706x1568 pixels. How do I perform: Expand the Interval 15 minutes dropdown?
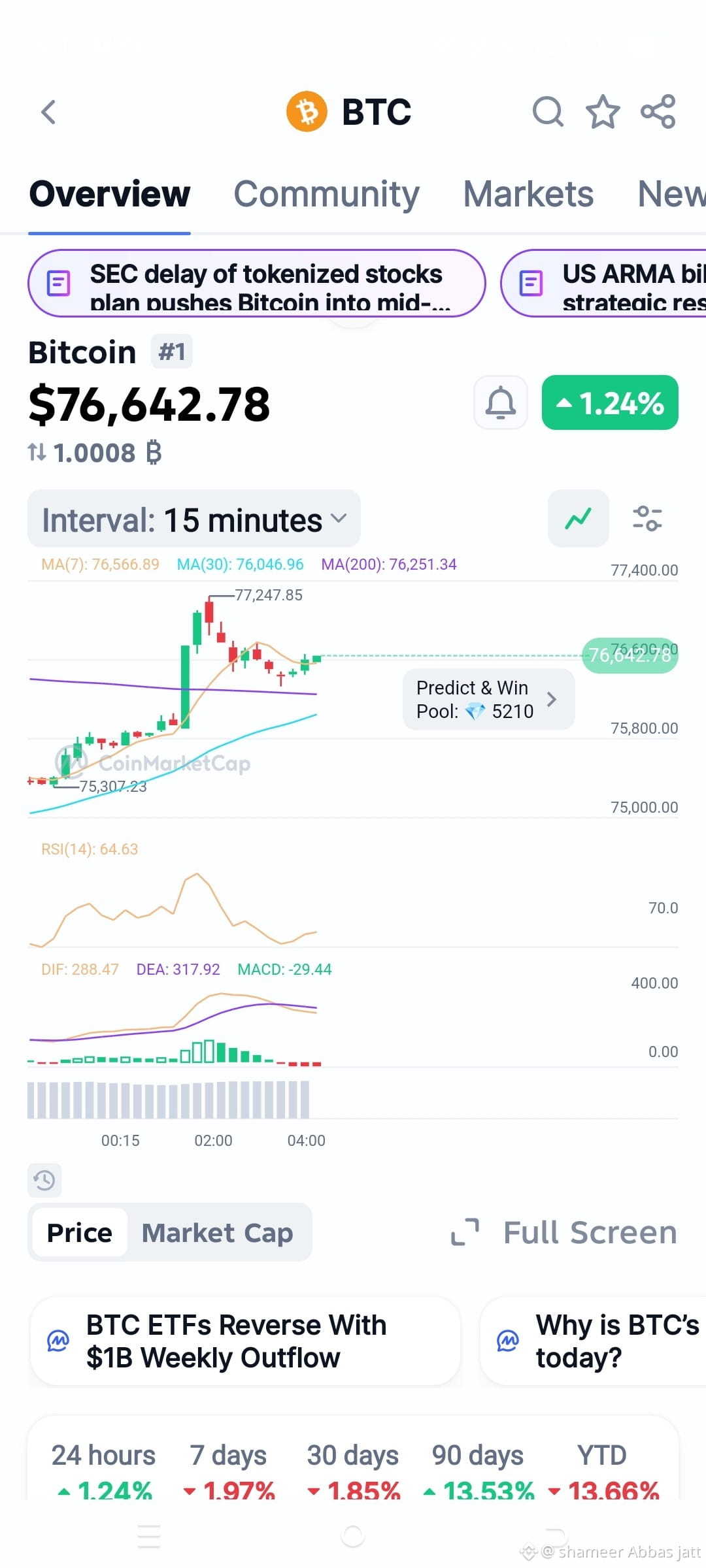pos(194,519)
